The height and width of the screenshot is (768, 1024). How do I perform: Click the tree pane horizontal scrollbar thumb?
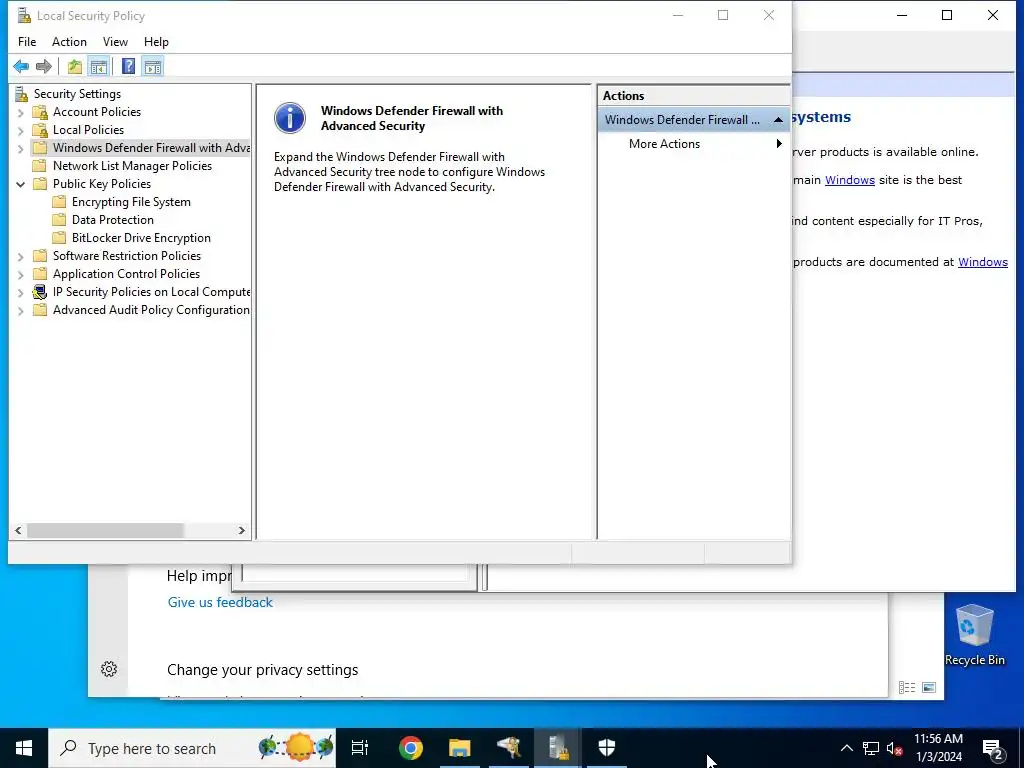[x=105, y=530]
